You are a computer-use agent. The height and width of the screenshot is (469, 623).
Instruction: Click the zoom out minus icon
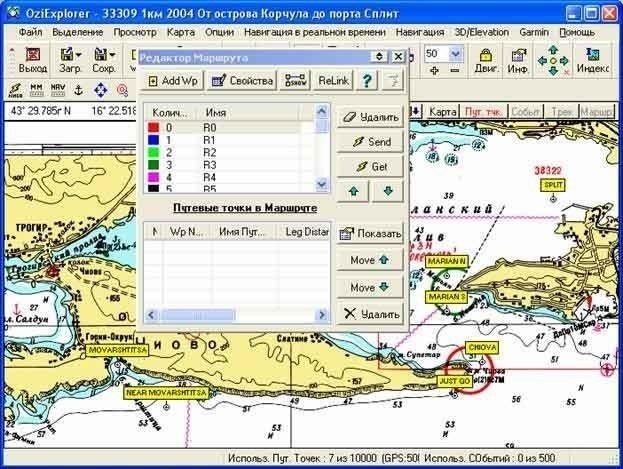click(x=455, y=71)
